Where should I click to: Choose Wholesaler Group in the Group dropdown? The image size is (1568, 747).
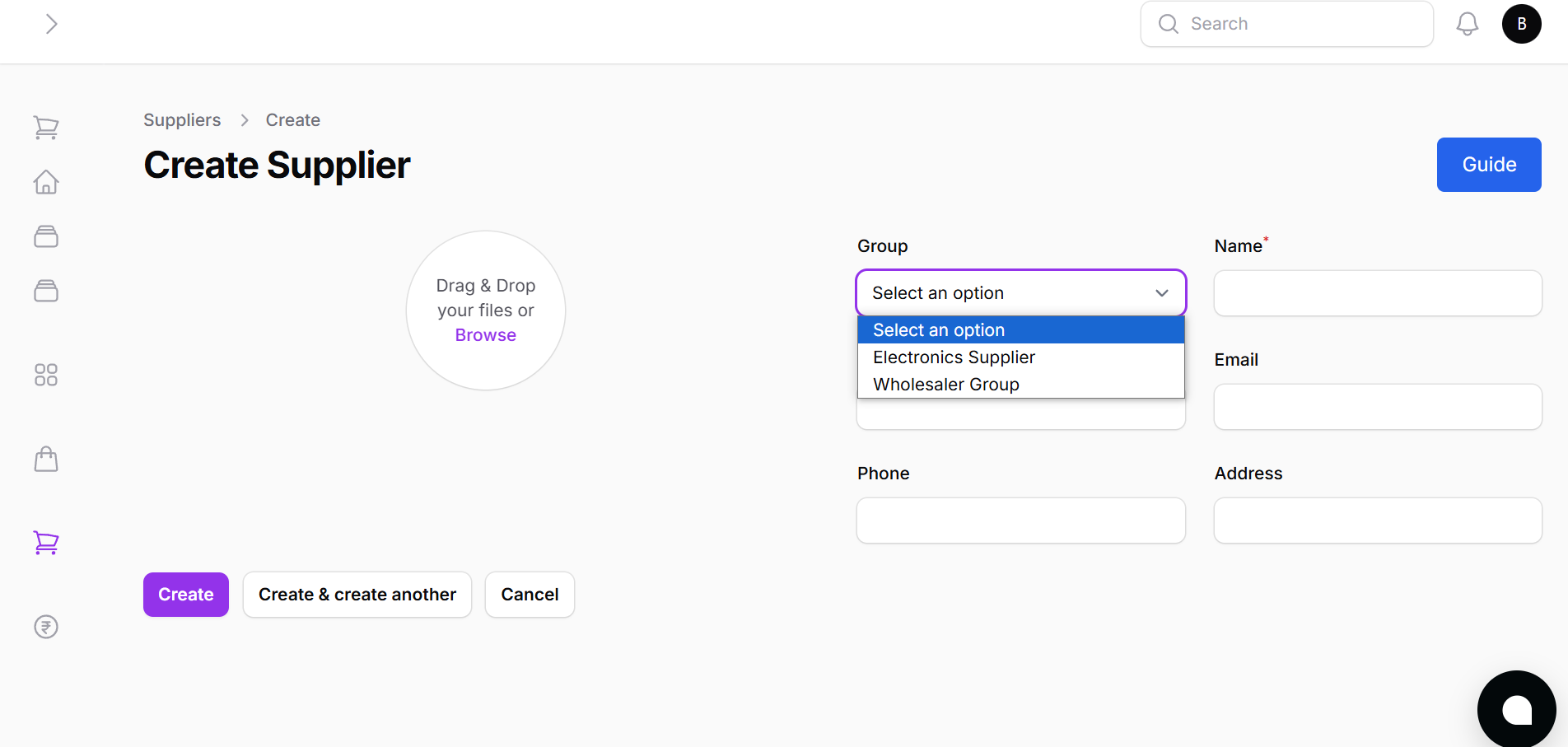pyautogui.click(x=945, y=384)
